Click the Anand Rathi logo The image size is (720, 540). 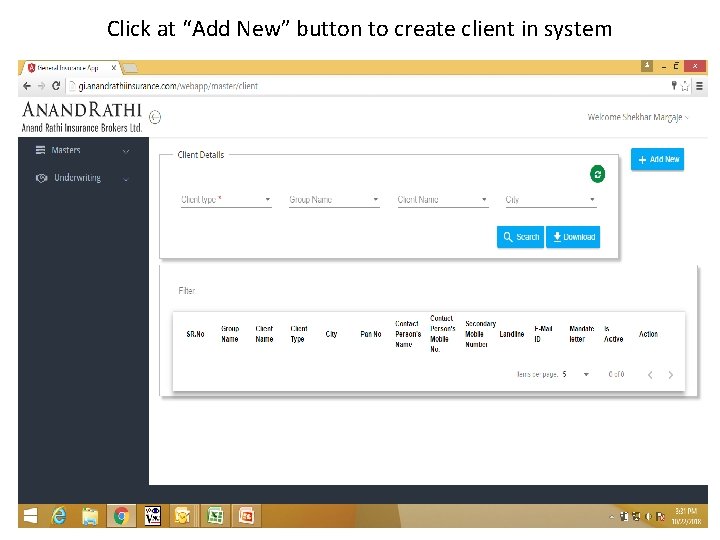(82, 117)
